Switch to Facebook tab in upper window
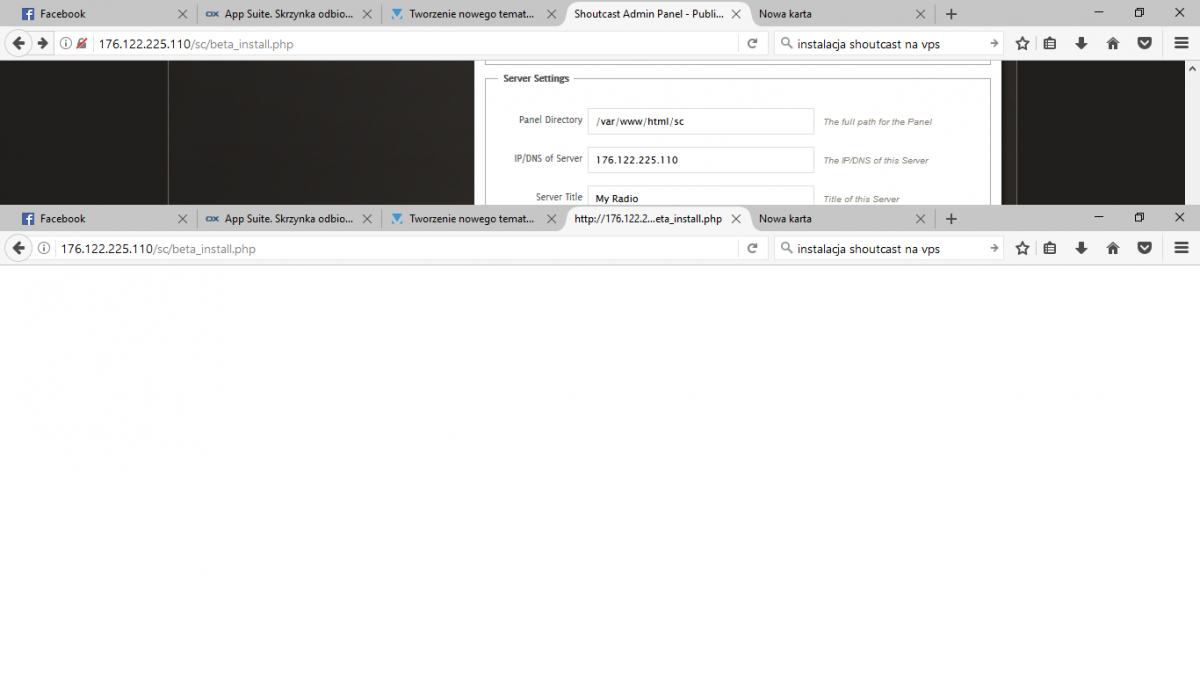Image resolution: width=1200 pixels, height=675 pixels. pos(103,14)
